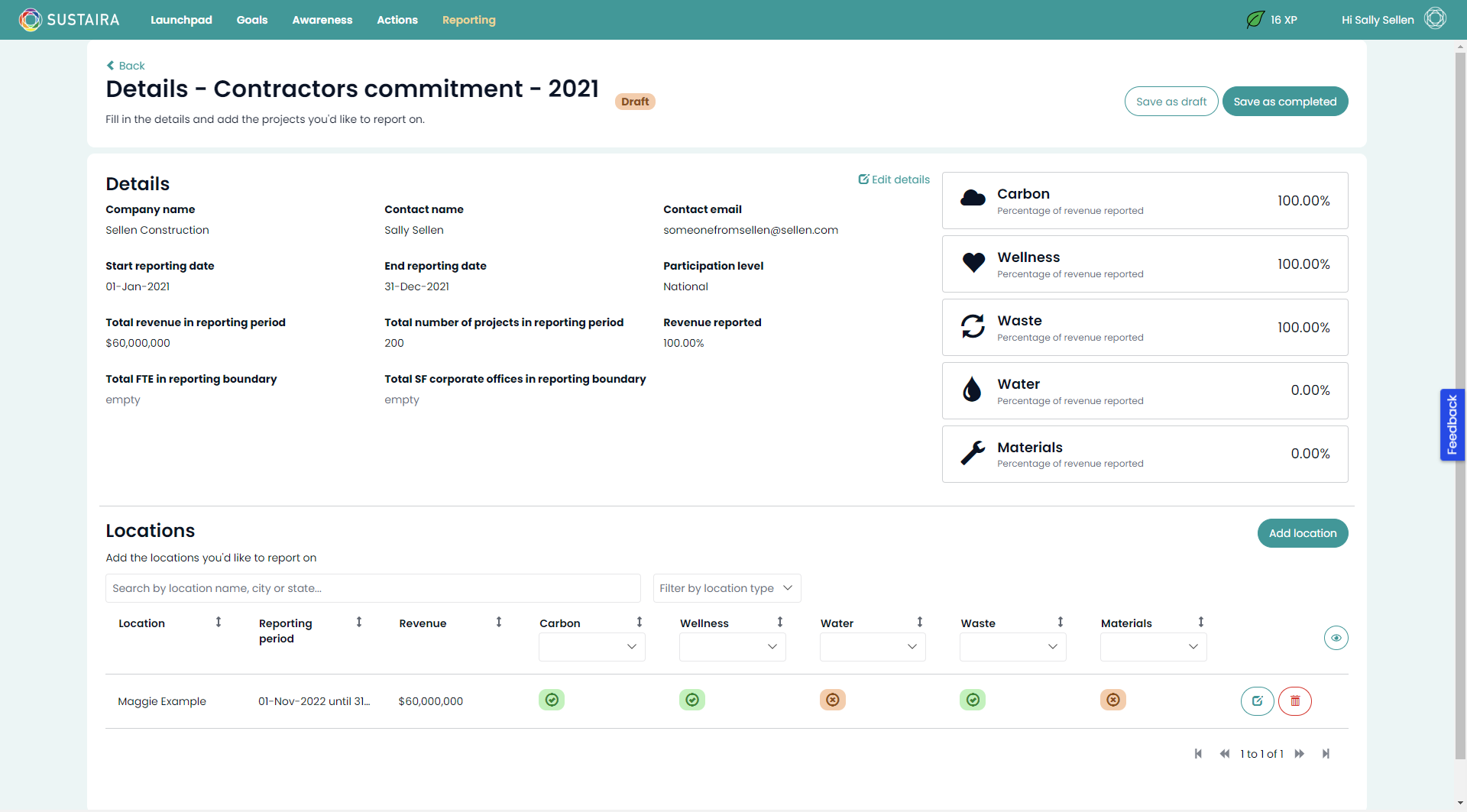Select the Wellness heart icon

[x=973, y=262]
